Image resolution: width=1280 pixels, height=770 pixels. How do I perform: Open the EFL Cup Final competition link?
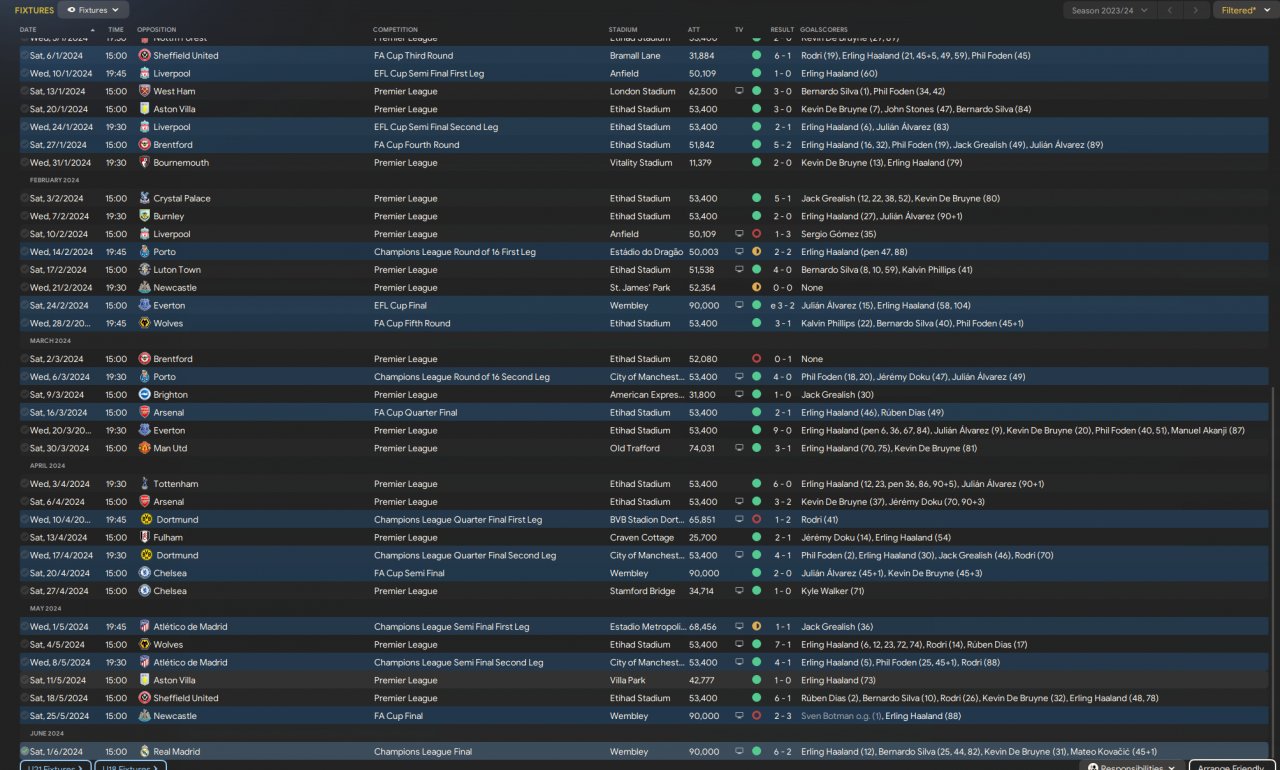click(x=400, y=306)
